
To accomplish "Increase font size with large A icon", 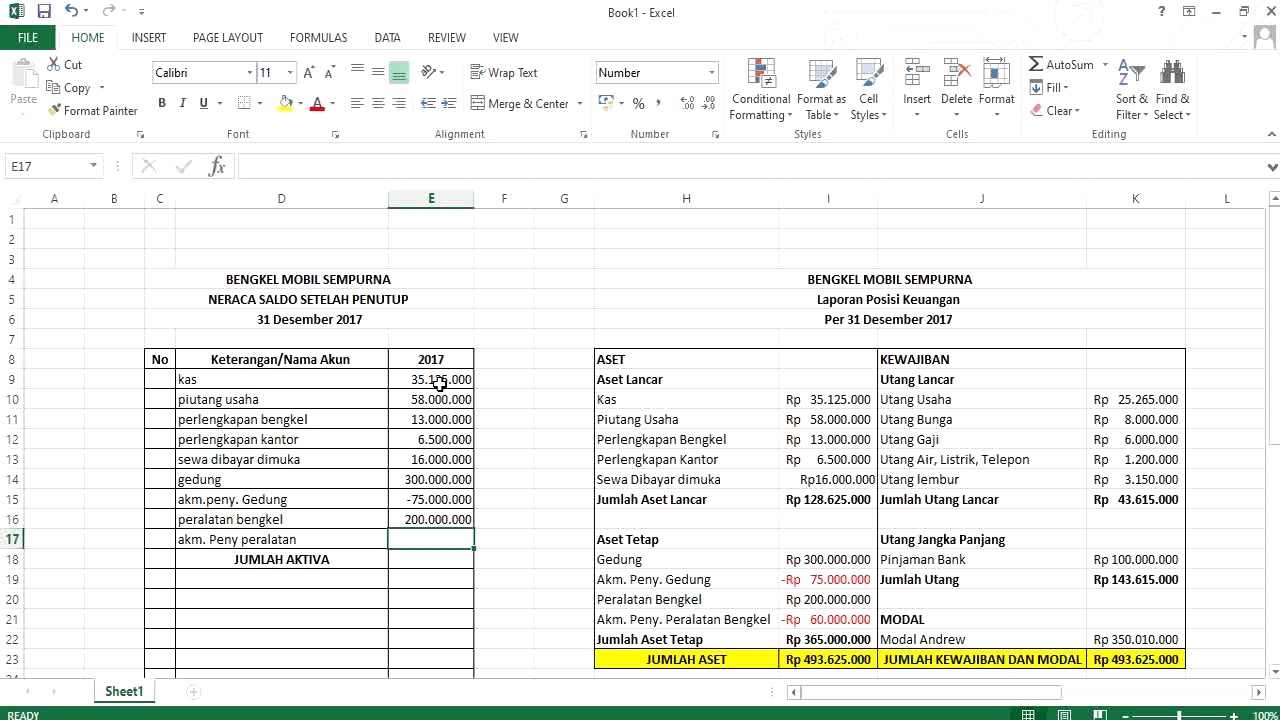I will point(309,72).
